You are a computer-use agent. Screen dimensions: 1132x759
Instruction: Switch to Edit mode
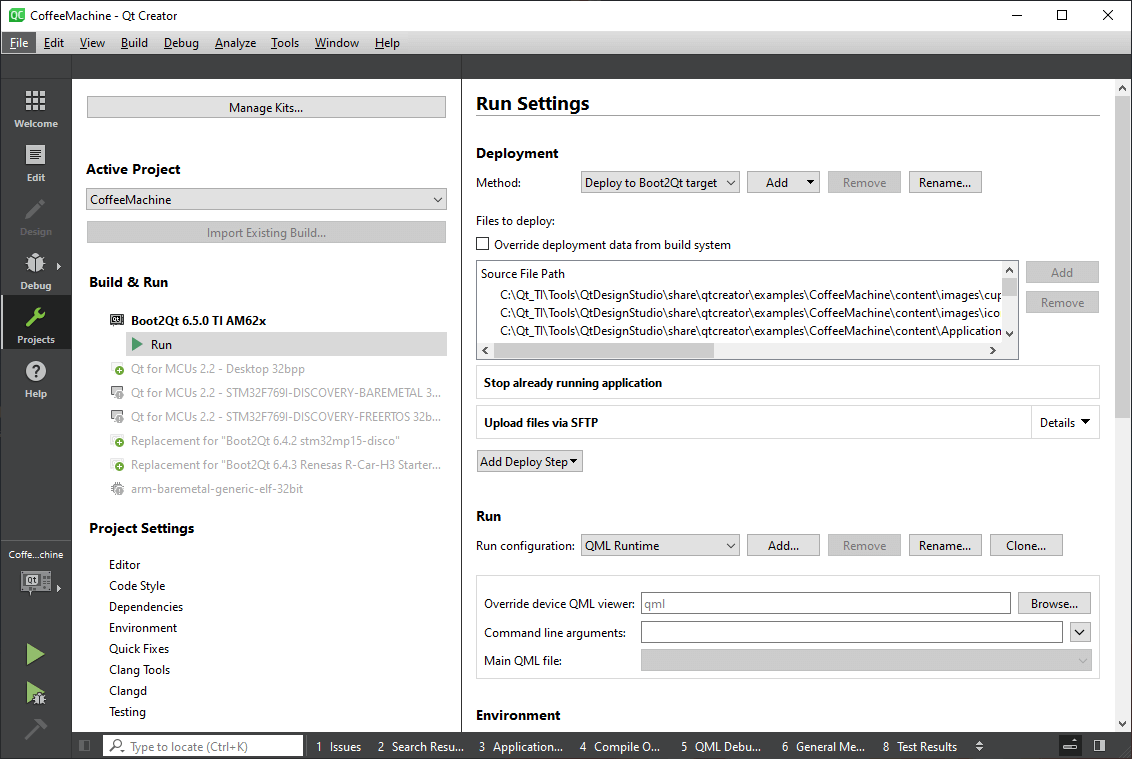click(35, 163)
